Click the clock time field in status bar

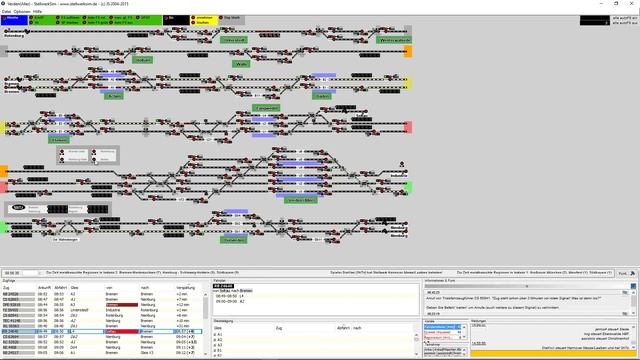(12, 273)
